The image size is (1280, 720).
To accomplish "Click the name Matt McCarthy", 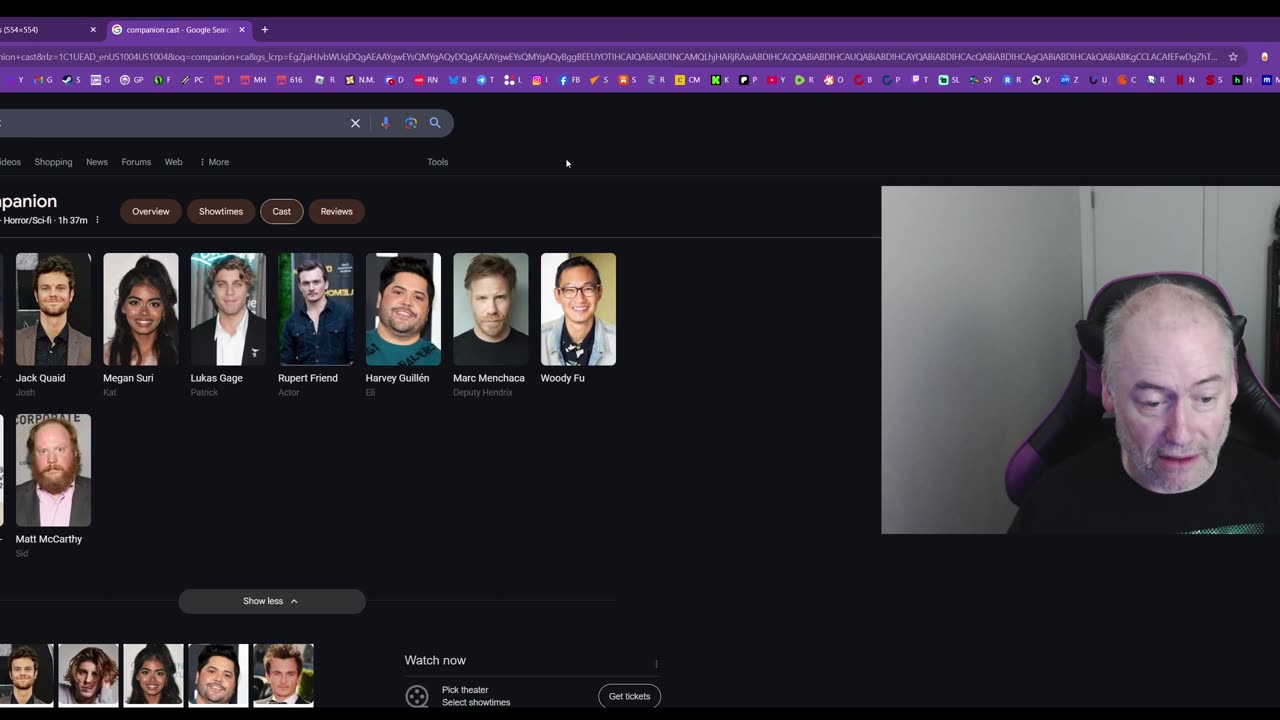I will pyautogui.click(x=49, y=539).
